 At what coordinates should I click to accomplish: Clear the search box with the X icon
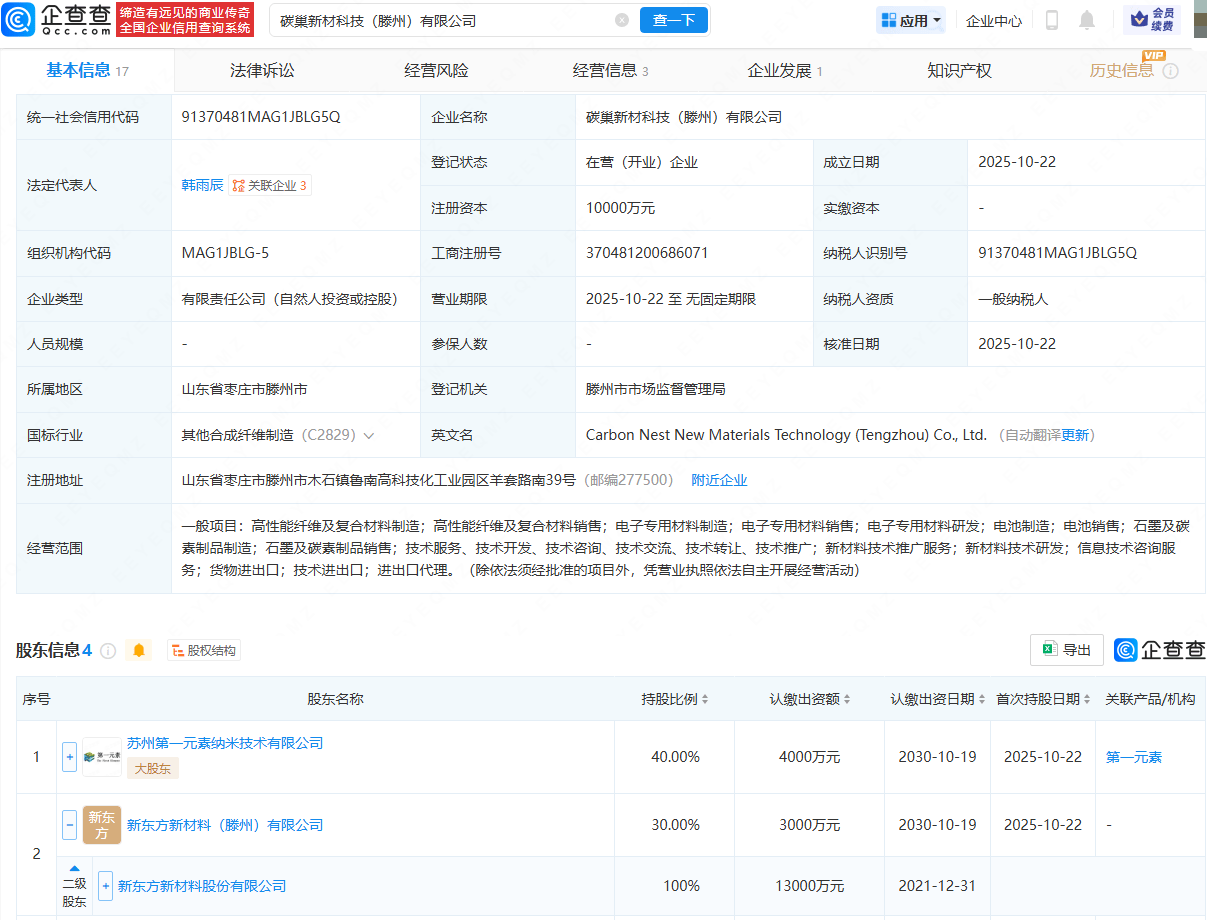tap(622, 20)
